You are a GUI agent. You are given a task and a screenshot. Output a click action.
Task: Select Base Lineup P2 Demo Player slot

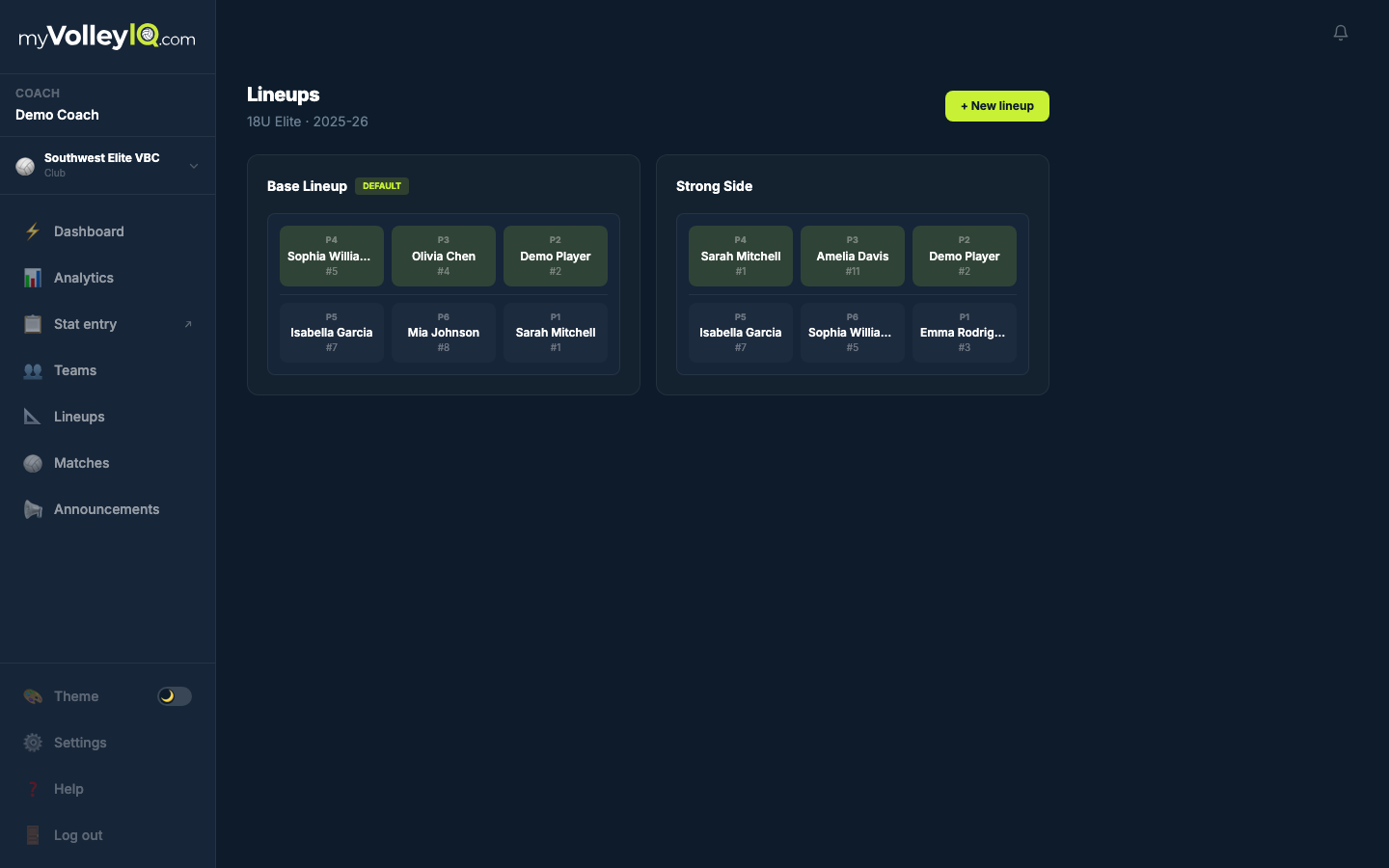pos(556,256)
